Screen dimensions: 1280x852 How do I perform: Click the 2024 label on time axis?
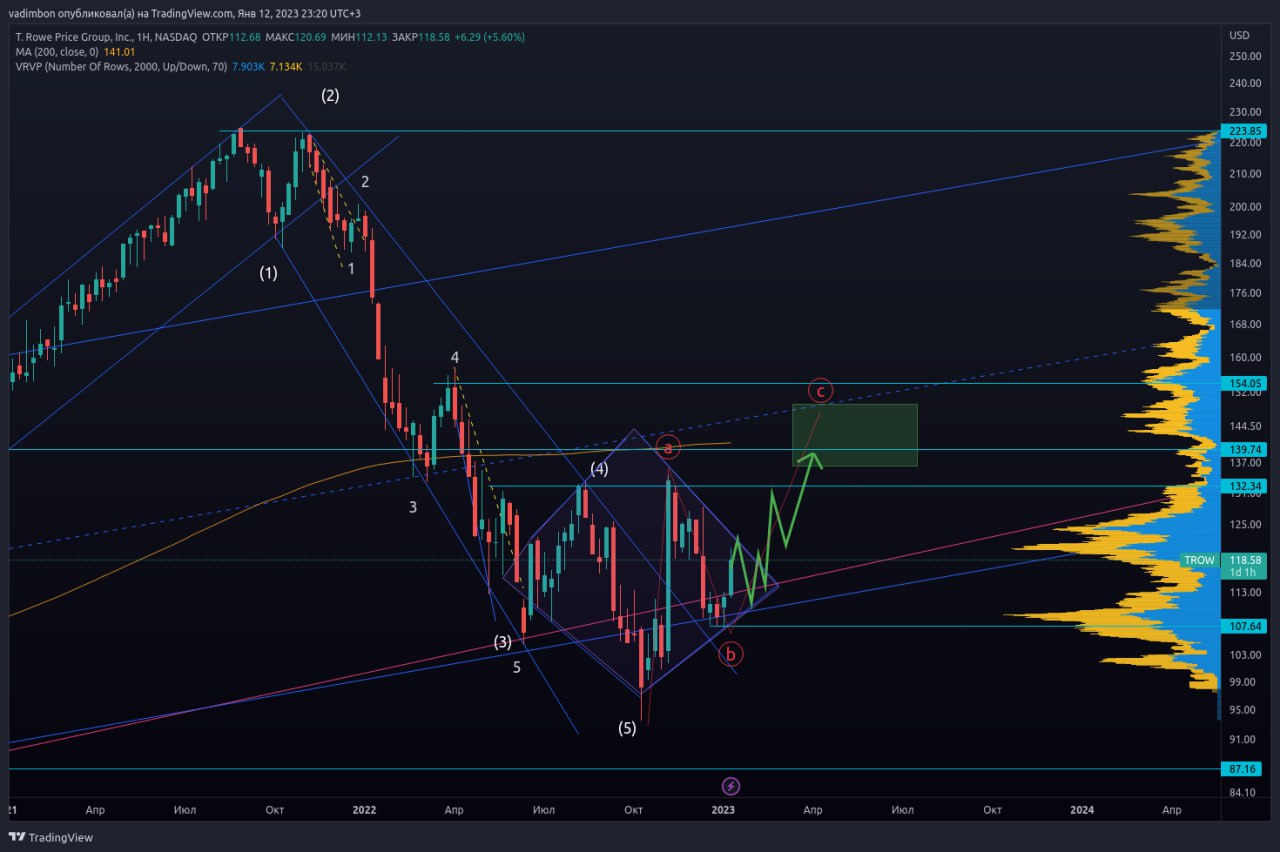[1082, 809]
